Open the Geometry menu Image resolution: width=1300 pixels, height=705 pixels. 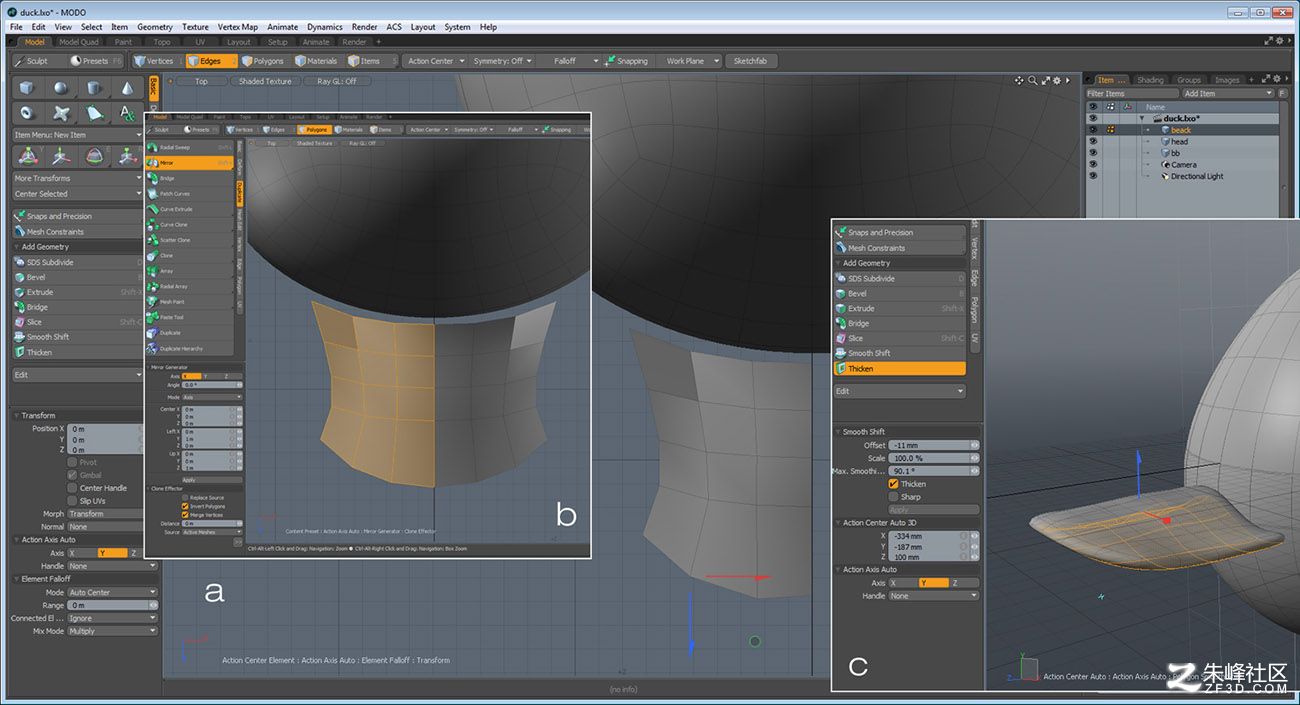(x=155, y=27)
